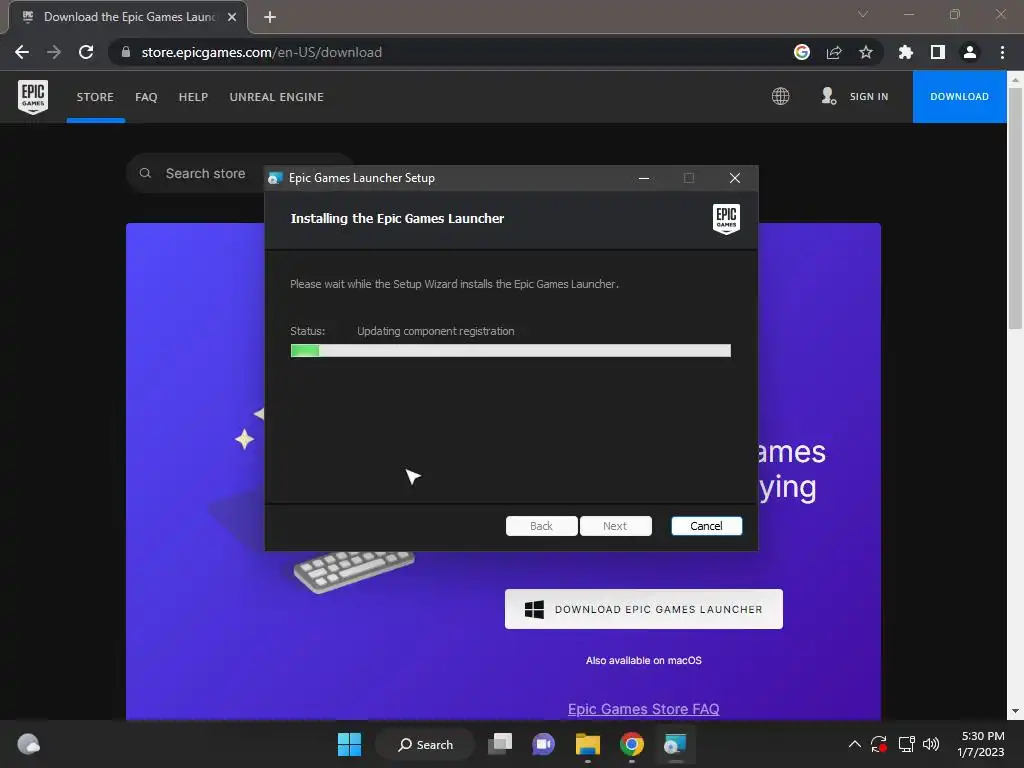Reload the page with the refresh icon

click(x=86, y=52)
